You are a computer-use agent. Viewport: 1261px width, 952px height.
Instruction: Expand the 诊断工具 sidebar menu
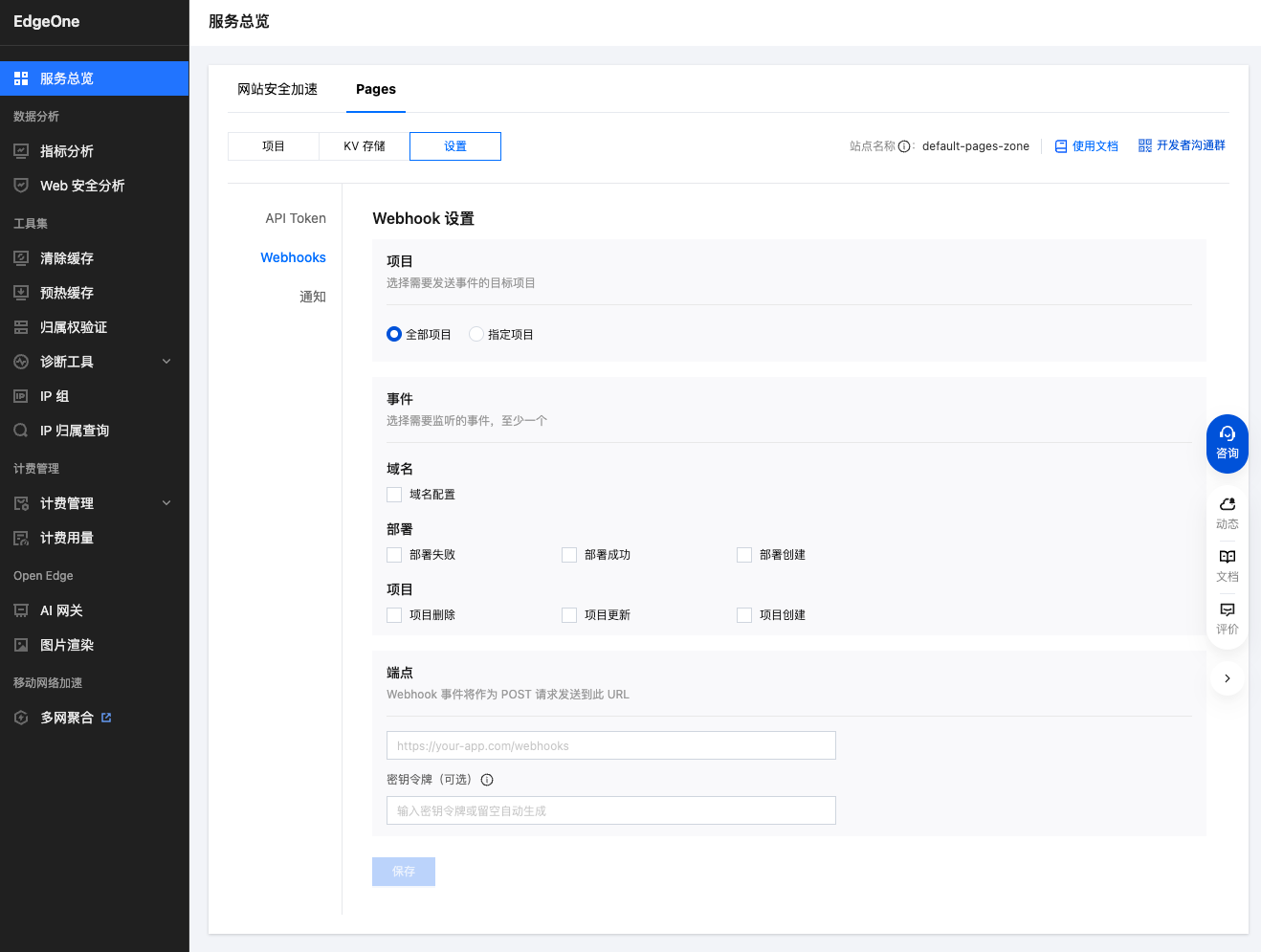(166, 362)
